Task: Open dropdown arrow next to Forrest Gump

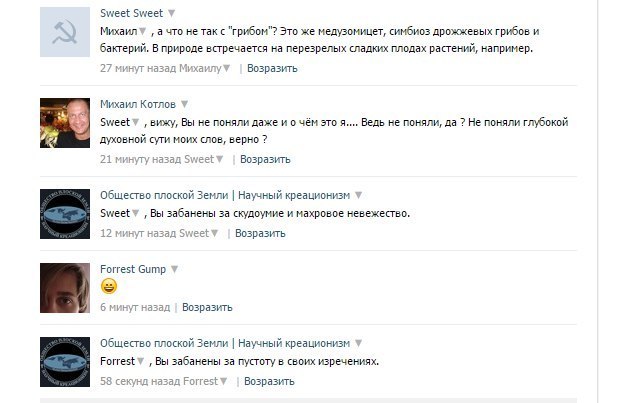Action: (174, 269)
